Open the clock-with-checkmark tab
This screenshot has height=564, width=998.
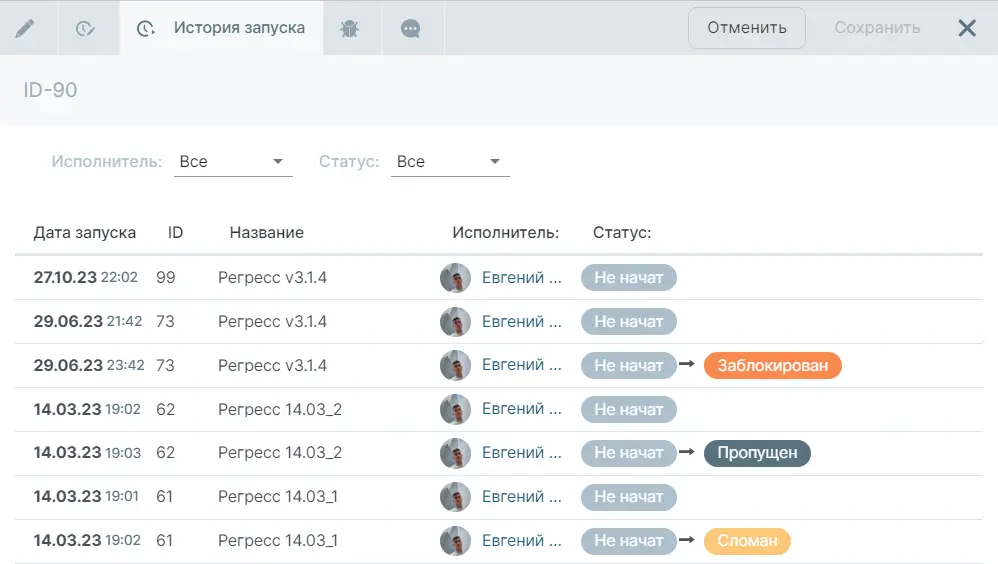coord(85,28)
